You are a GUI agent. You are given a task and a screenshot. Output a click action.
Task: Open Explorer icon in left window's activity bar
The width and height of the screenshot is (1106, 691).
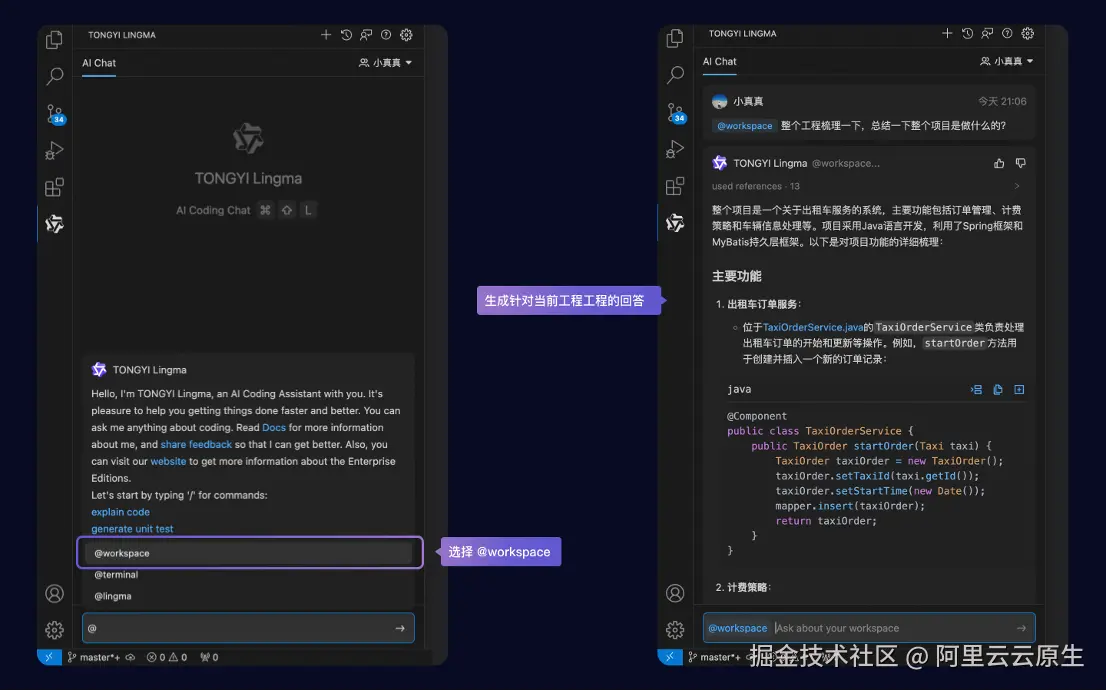click(54, 39)
